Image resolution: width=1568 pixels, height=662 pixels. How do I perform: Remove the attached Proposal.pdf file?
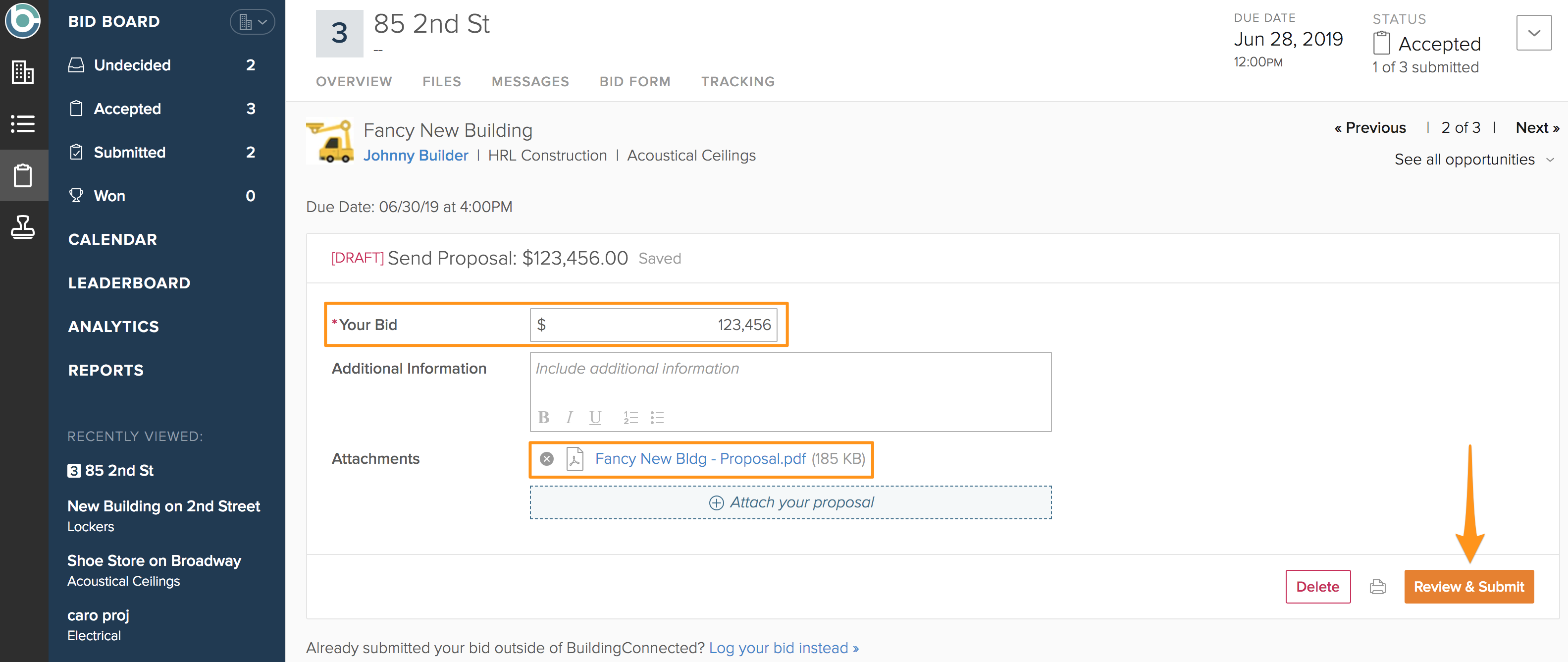(x=547, y=459)
